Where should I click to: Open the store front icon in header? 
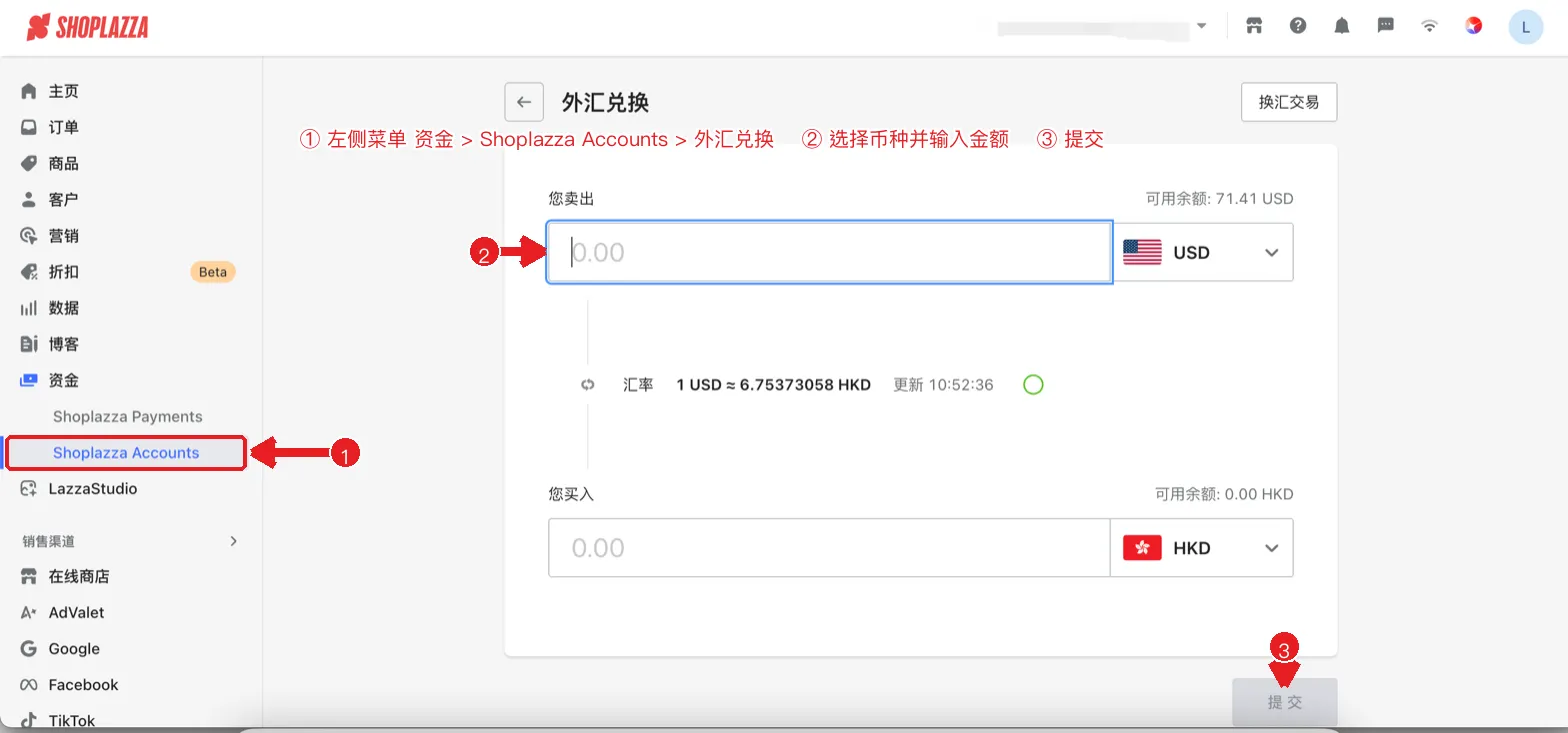click(1254, 26)
